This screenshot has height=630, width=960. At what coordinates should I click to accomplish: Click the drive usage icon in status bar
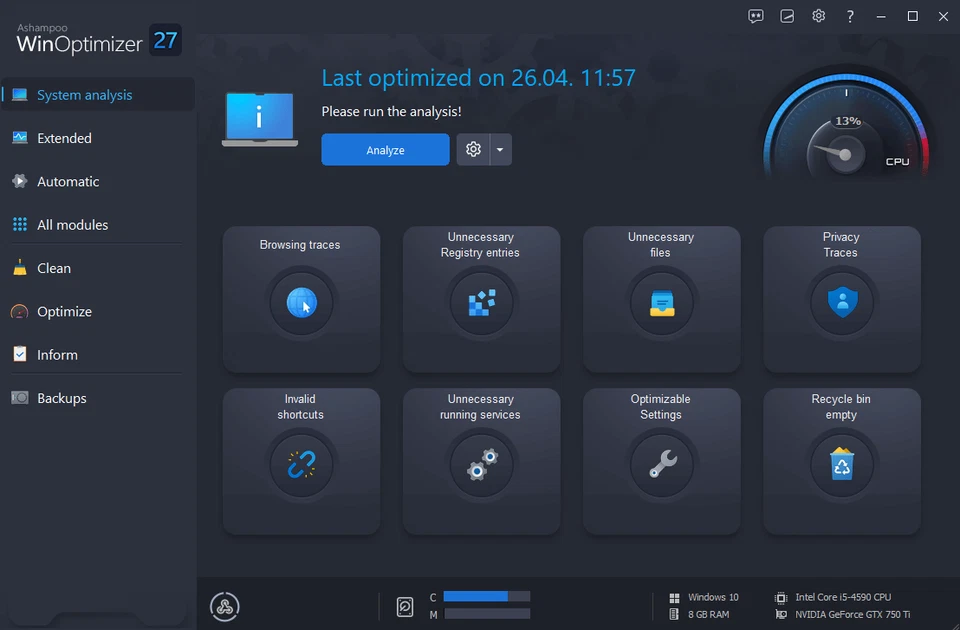[405, 606]
